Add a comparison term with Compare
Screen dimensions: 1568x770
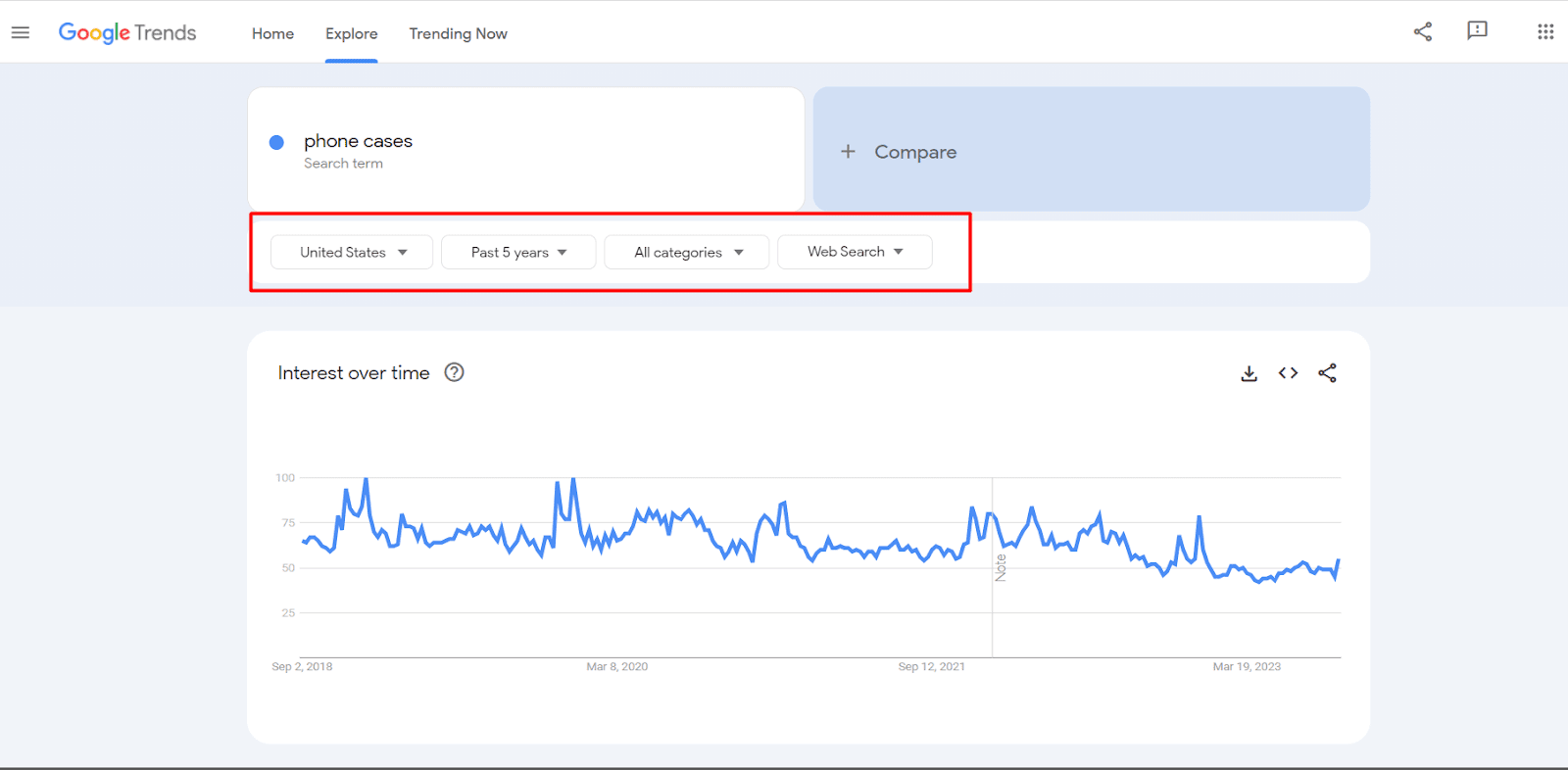1092,149
